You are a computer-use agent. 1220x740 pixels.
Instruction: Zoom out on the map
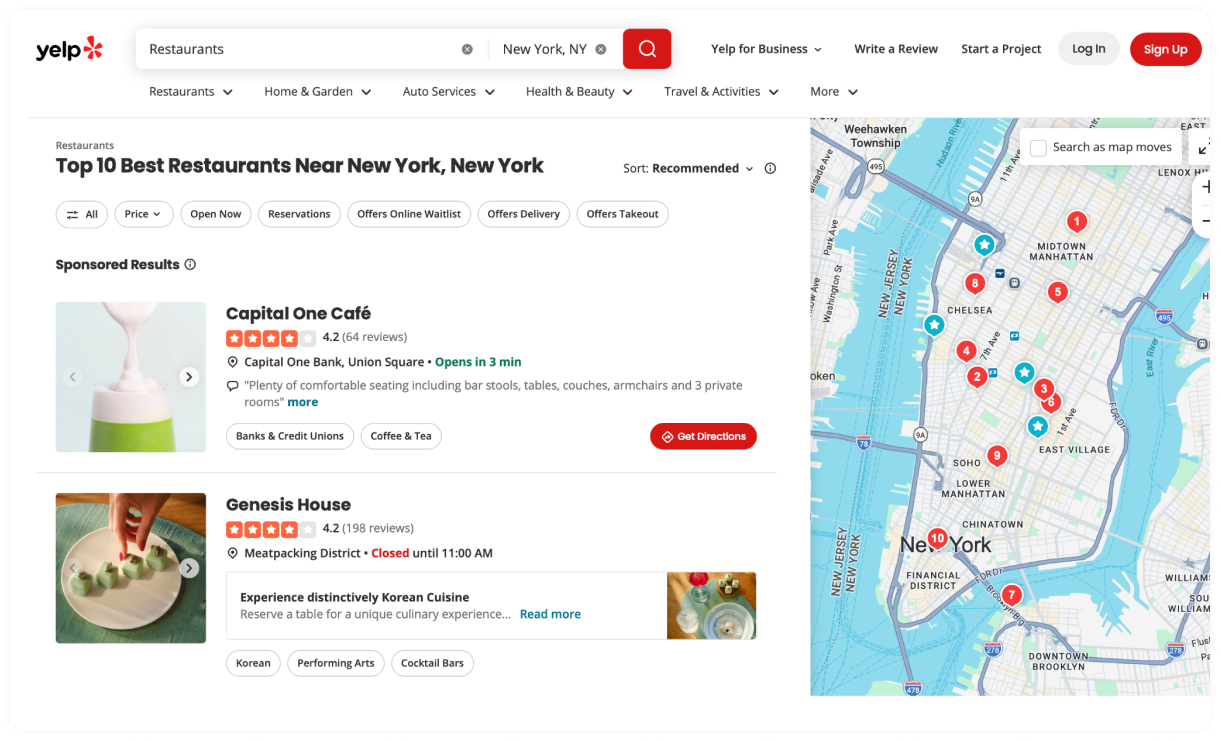(x=1204, y=220)
